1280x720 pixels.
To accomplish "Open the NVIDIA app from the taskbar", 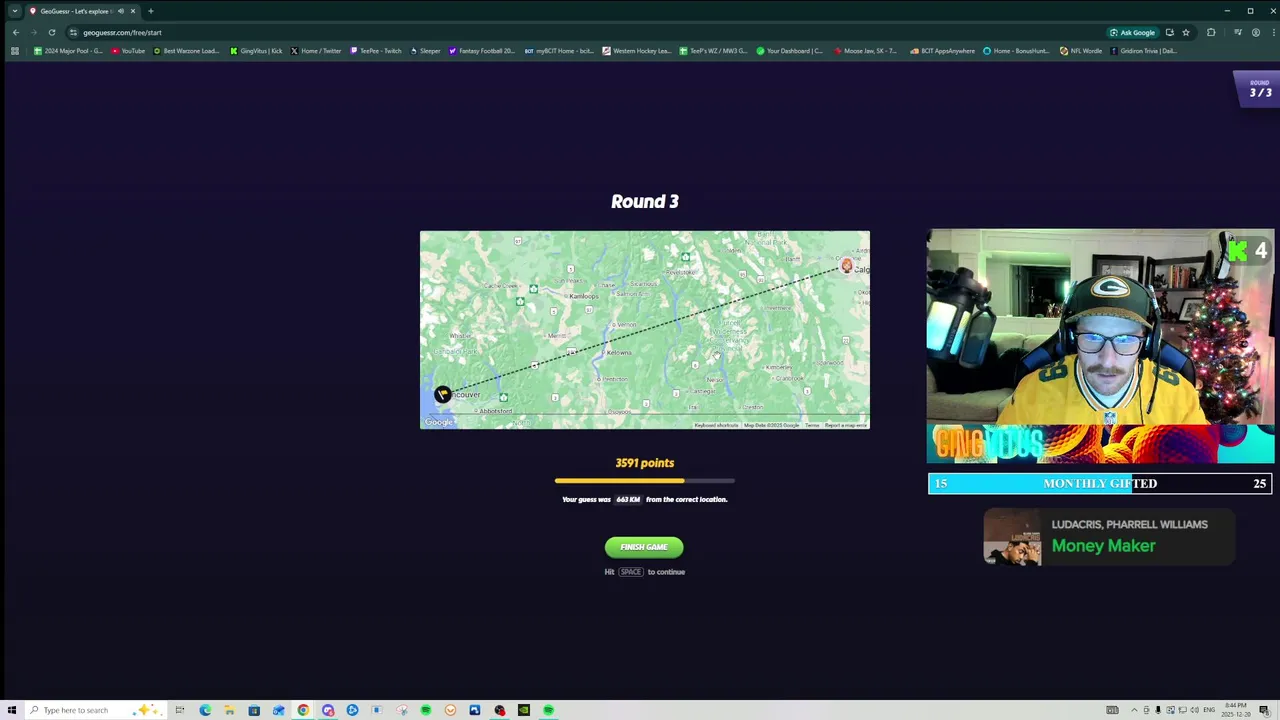I will point(523,710).
